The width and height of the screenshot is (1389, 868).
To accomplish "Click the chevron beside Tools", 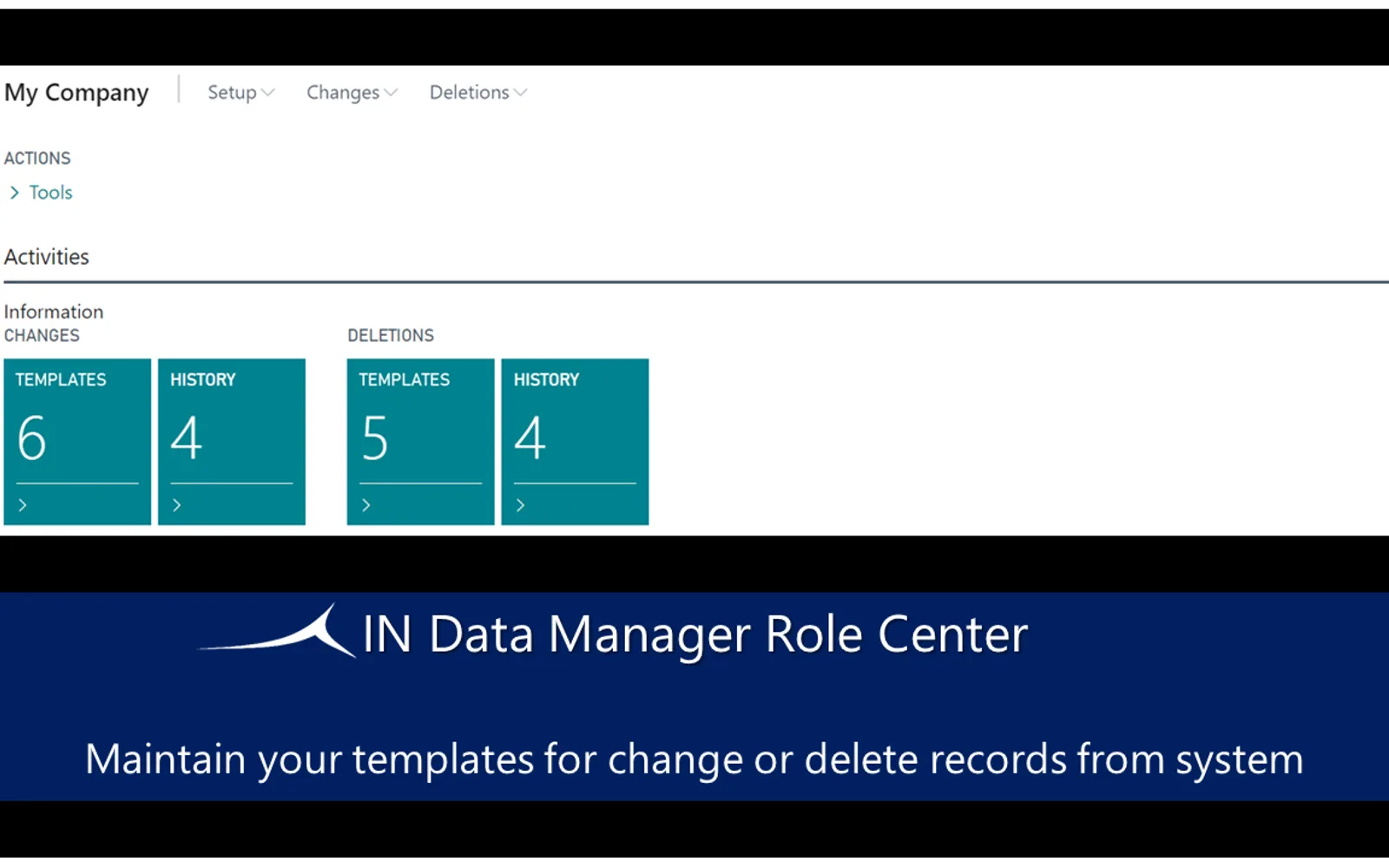I will [x=15, y=193].
